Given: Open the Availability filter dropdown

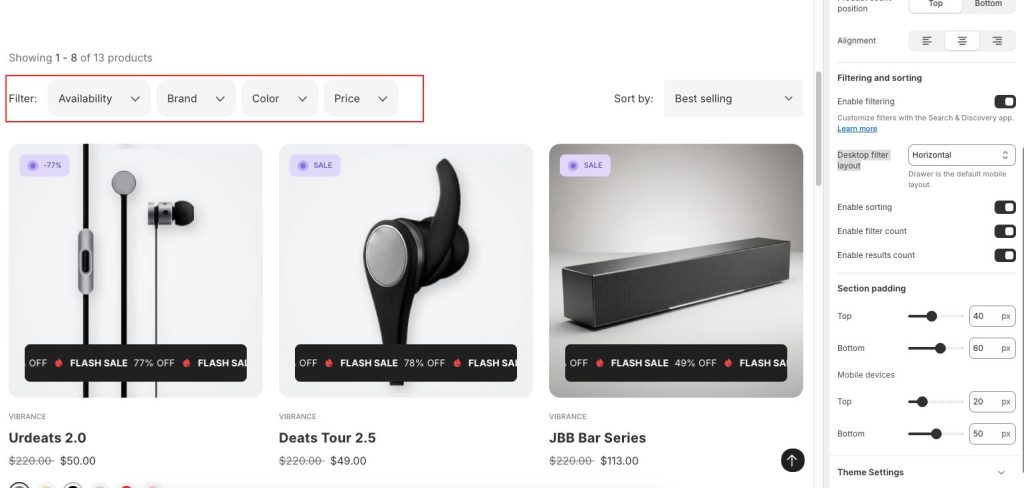Looking at the screenshot, I should tap(99, 98).
